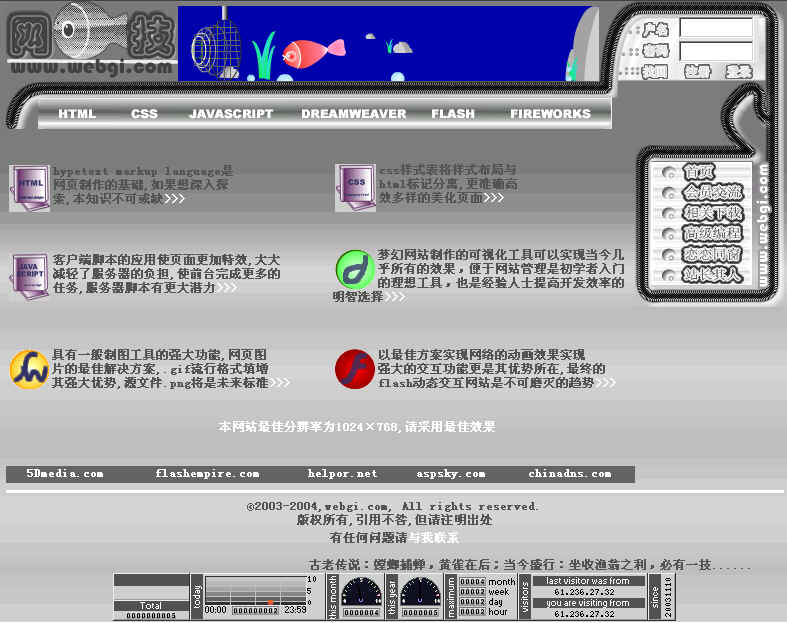Click the bullet icon beside 首页

[x=669, y=173]
